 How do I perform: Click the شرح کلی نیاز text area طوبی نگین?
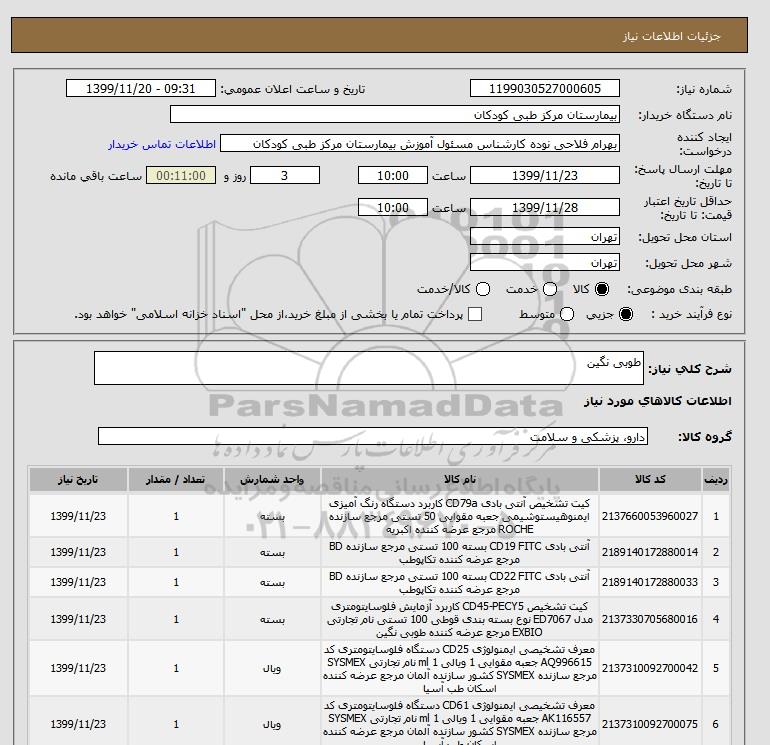click(x=369, y=368)
